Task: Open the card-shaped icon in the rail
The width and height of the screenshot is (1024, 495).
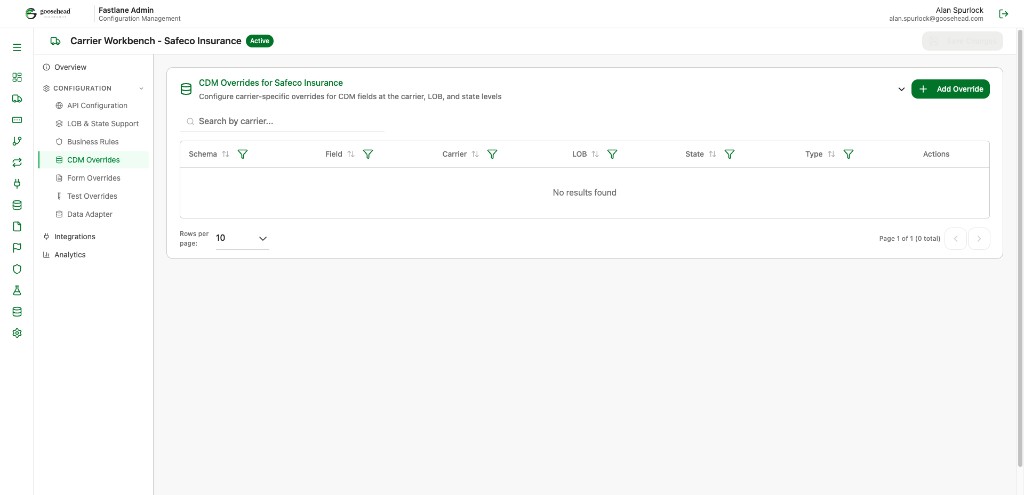Action: 17,120
